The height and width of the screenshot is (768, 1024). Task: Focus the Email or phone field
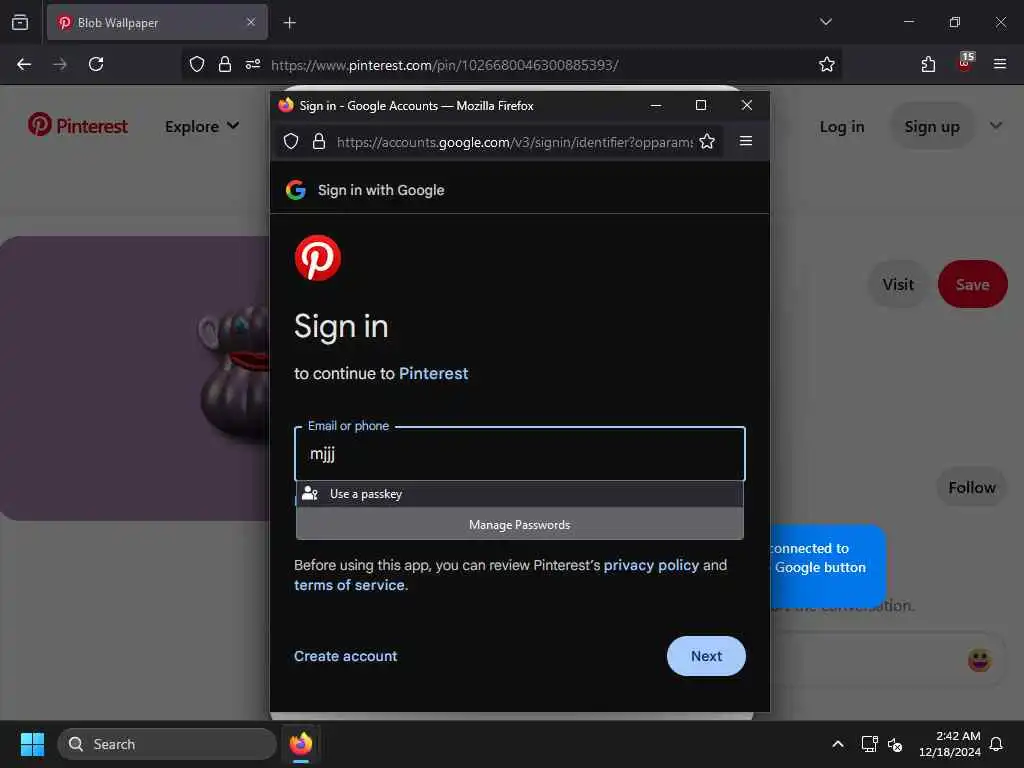[x=520, y=454]
